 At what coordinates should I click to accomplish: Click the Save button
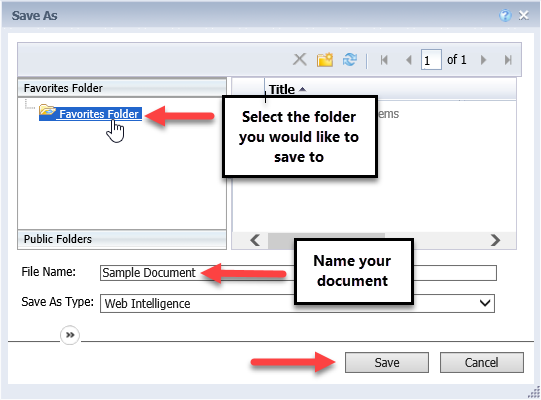tap(387, 362)
